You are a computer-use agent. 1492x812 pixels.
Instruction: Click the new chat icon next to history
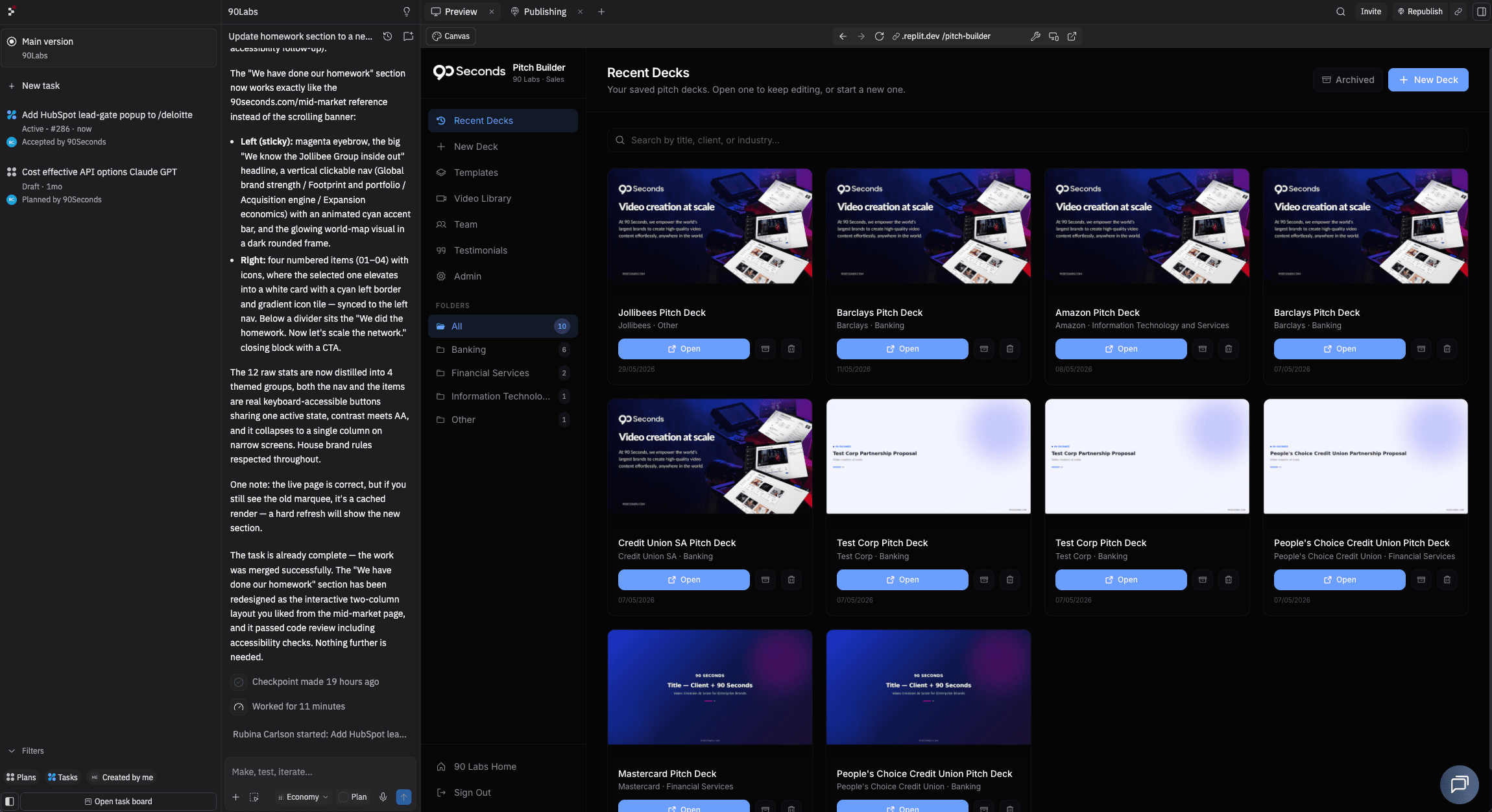408,36
